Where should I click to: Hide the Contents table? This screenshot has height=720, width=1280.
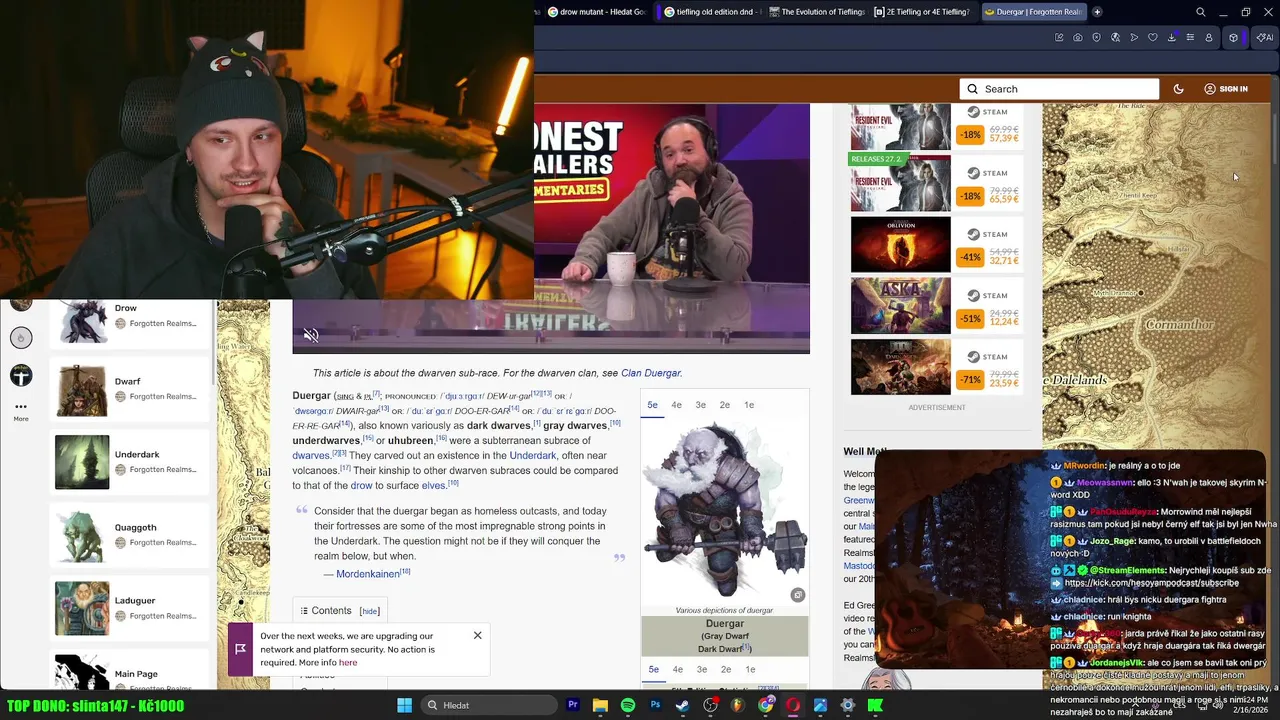370,611
